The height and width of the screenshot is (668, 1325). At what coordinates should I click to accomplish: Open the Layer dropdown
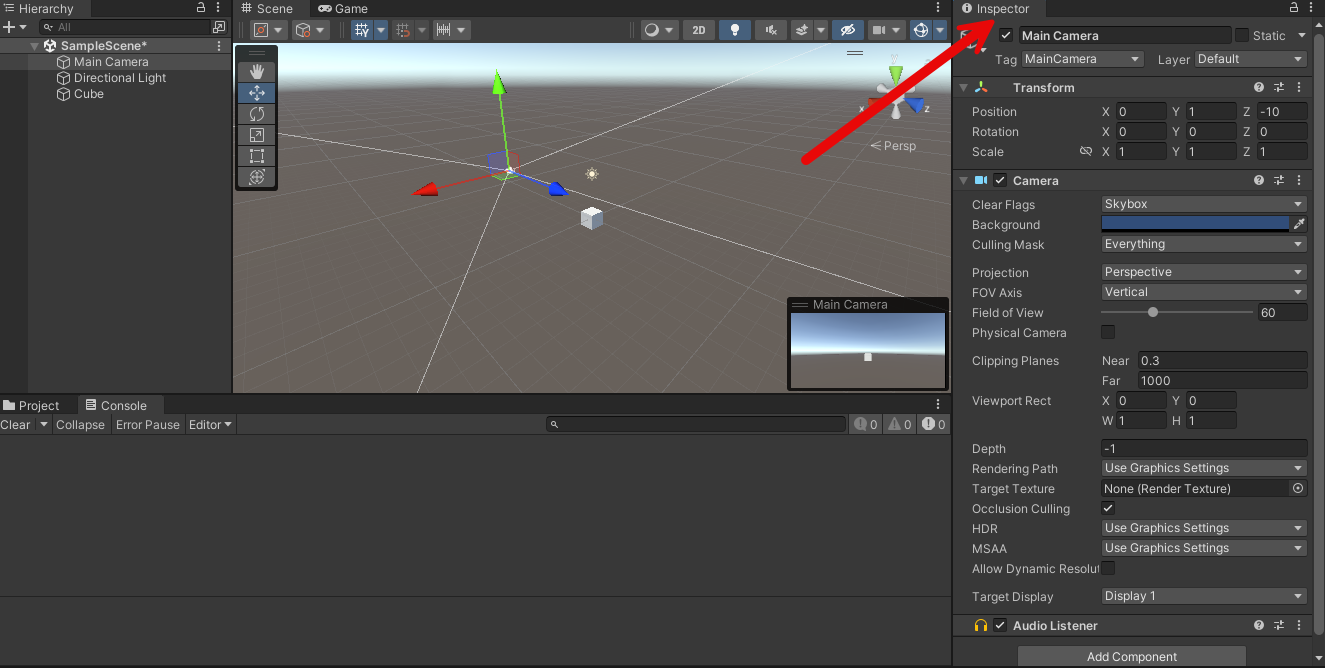click(x=1251, y=59)
